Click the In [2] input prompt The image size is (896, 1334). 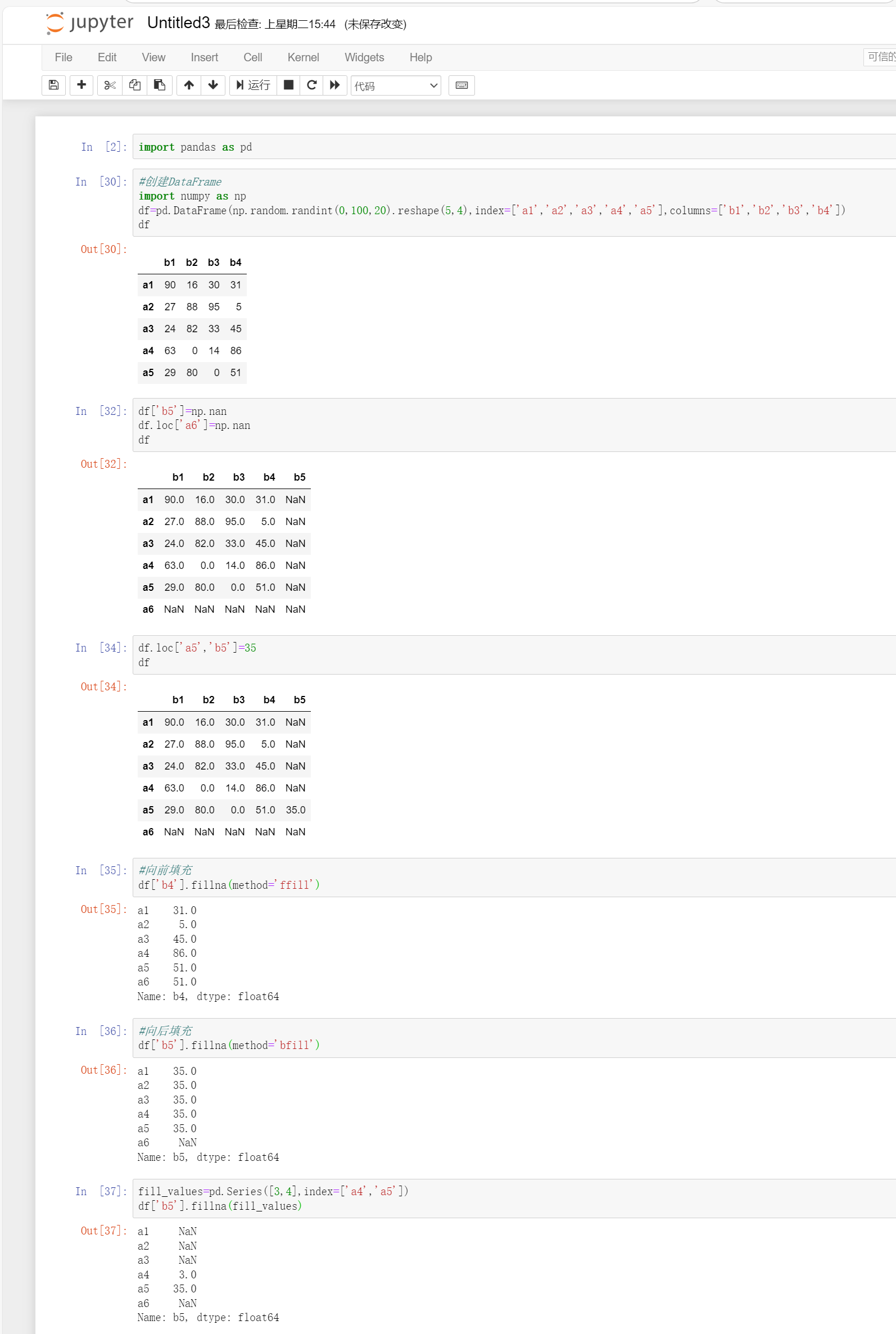104,147
